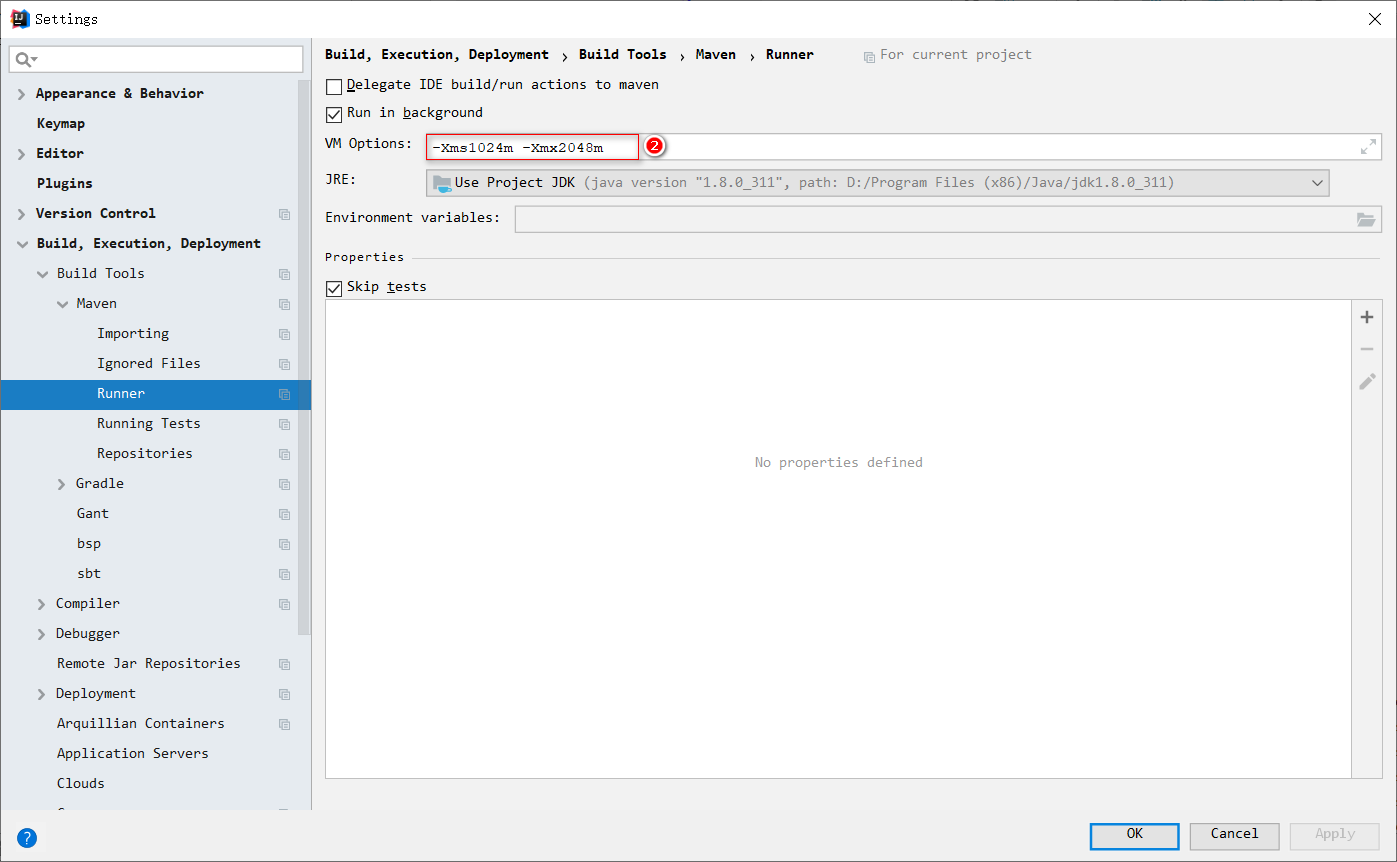Click the search magnifier icon in settings search
Viewport: 1397px width, 862px height.
[x=26, y=60]
